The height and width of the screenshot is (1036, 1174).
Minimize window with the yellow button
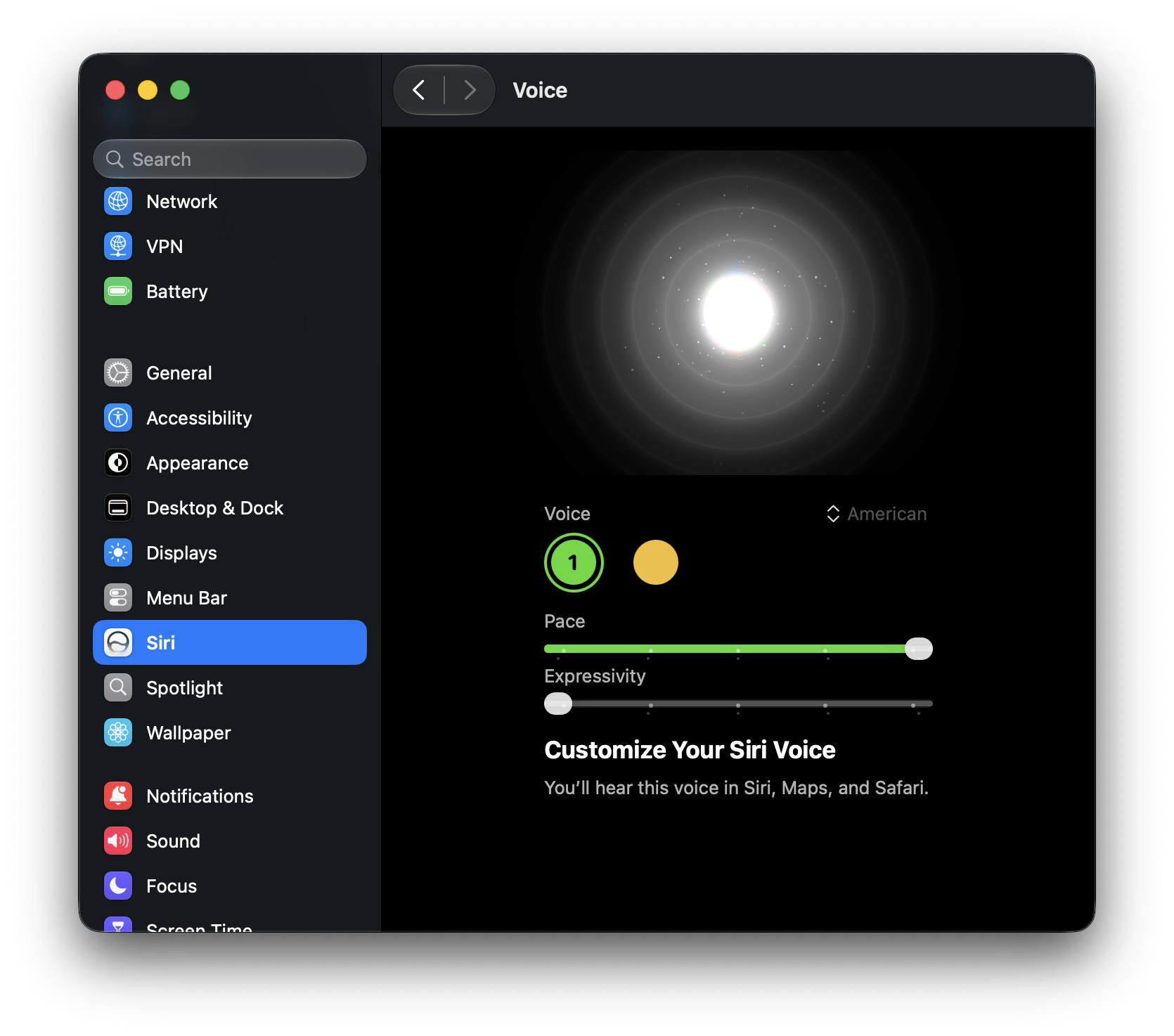point(148,90)
